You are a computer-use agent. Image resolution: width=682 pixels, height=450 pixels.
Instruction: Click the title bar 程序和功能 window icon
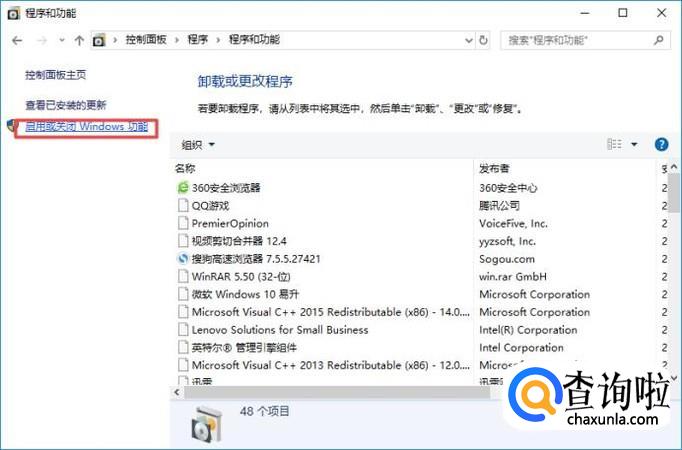pyautogui.click(x=13, y=13)
